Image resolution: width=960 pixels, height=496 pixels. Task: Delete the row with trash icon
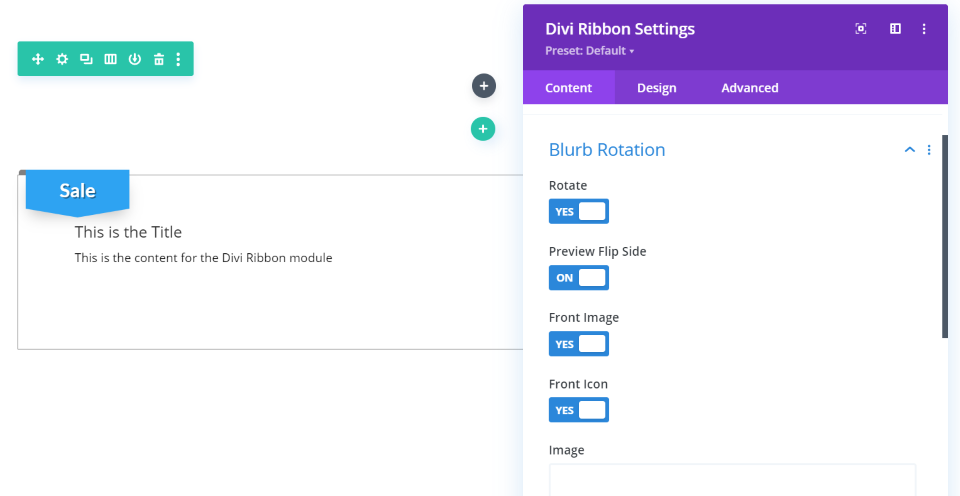(158, 59)
